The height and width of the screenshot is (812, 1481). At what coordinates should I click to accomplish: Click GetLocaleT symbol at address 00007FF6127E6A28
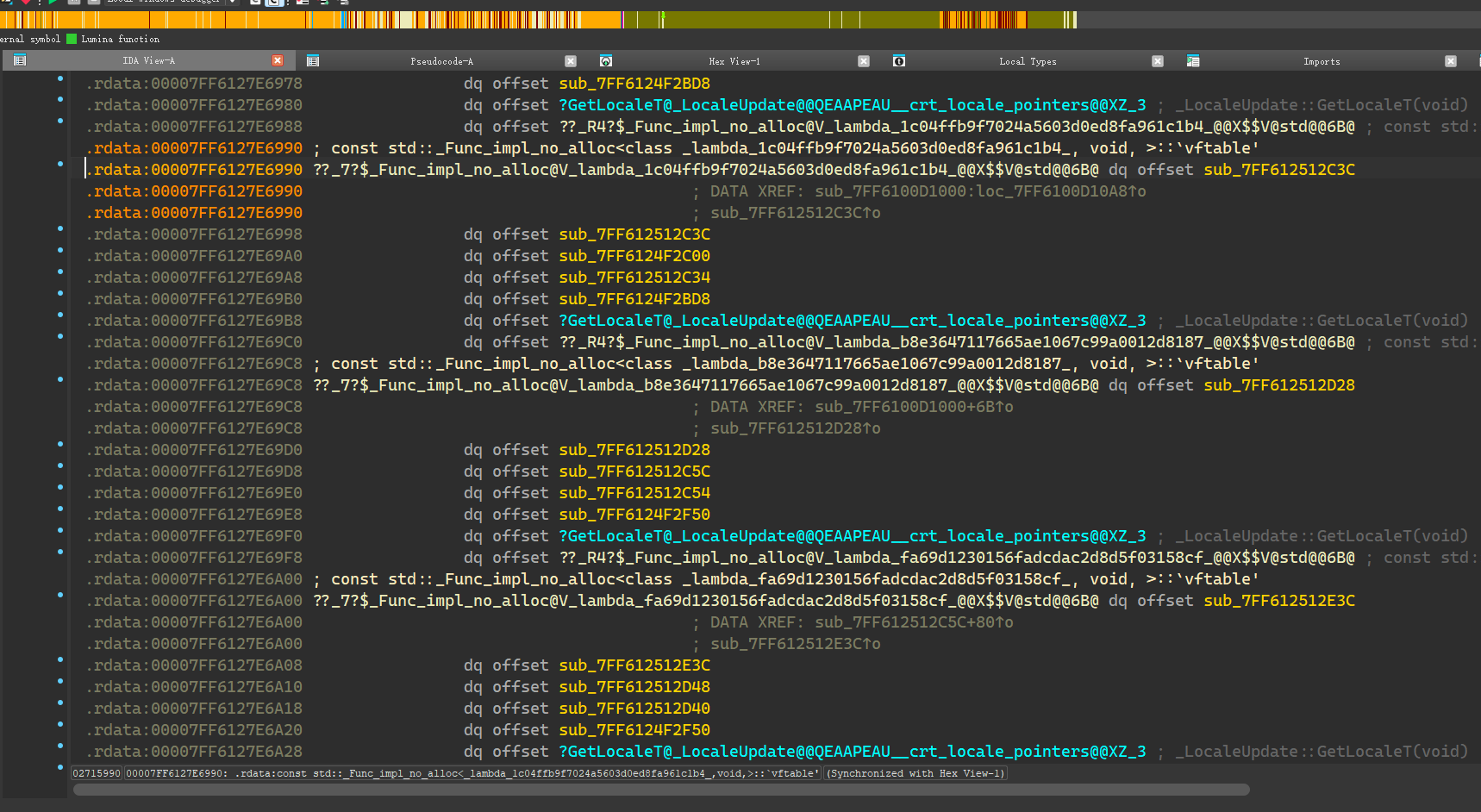tap(853, 752)
